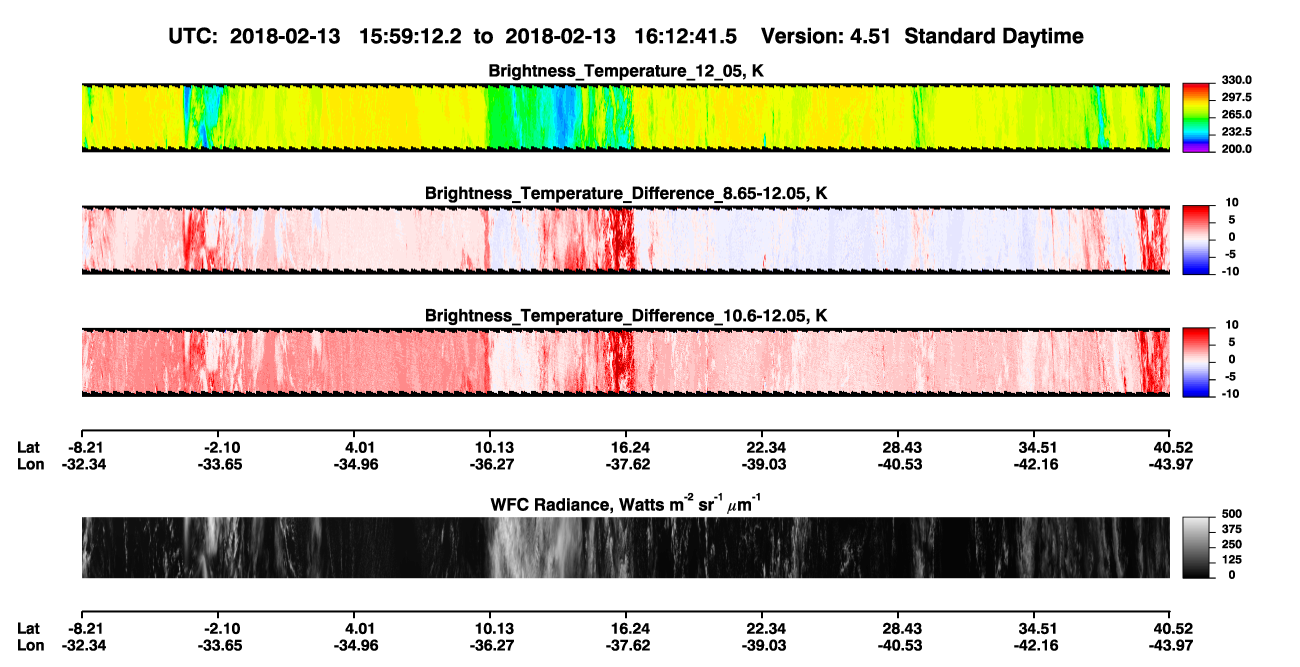Click the 250 tick on WFC colorbar
This screenshot has width=1300, height=667.
click(x=1232, y=544)
